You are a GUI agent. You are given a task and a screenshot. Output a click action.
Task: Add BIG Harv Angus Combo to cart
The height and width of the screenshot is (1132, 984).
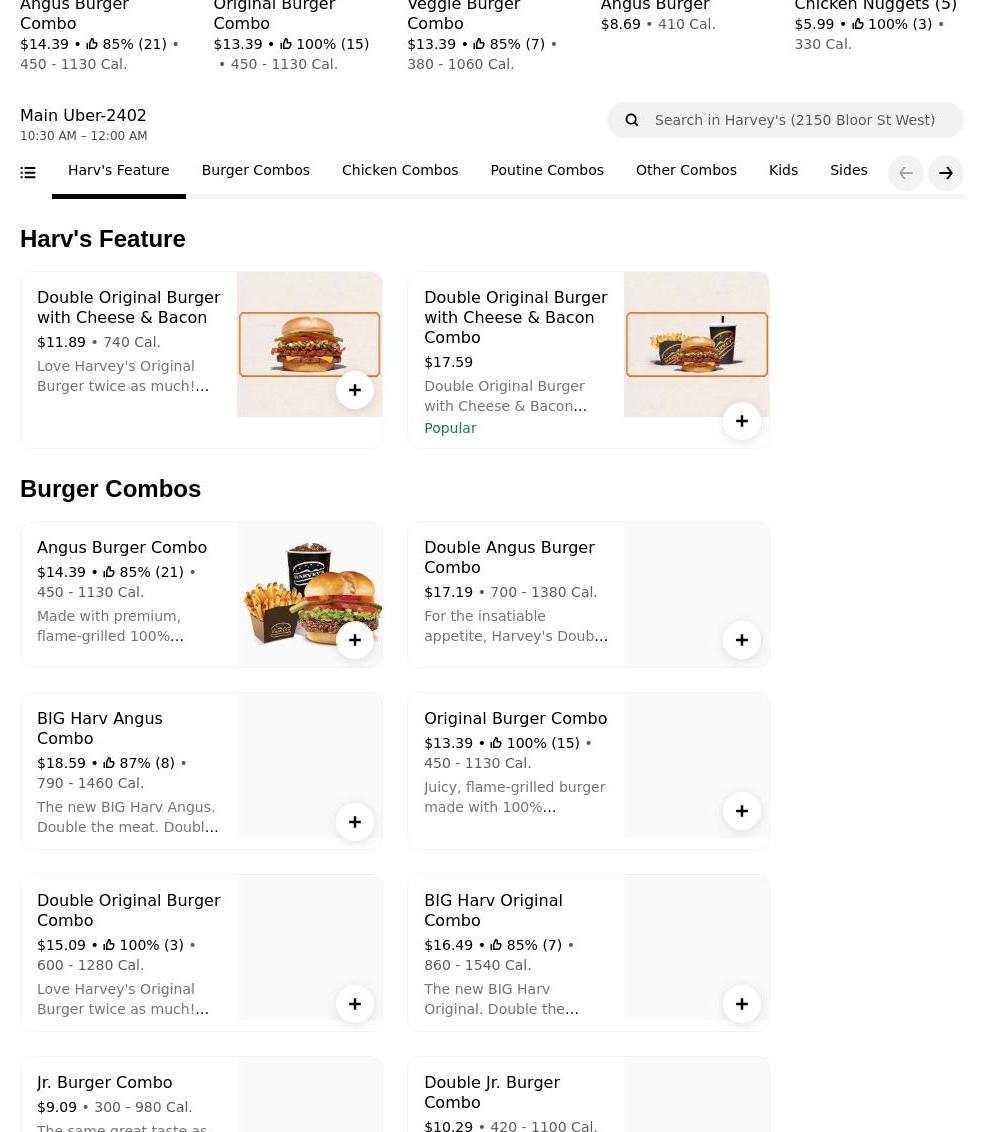354,822
